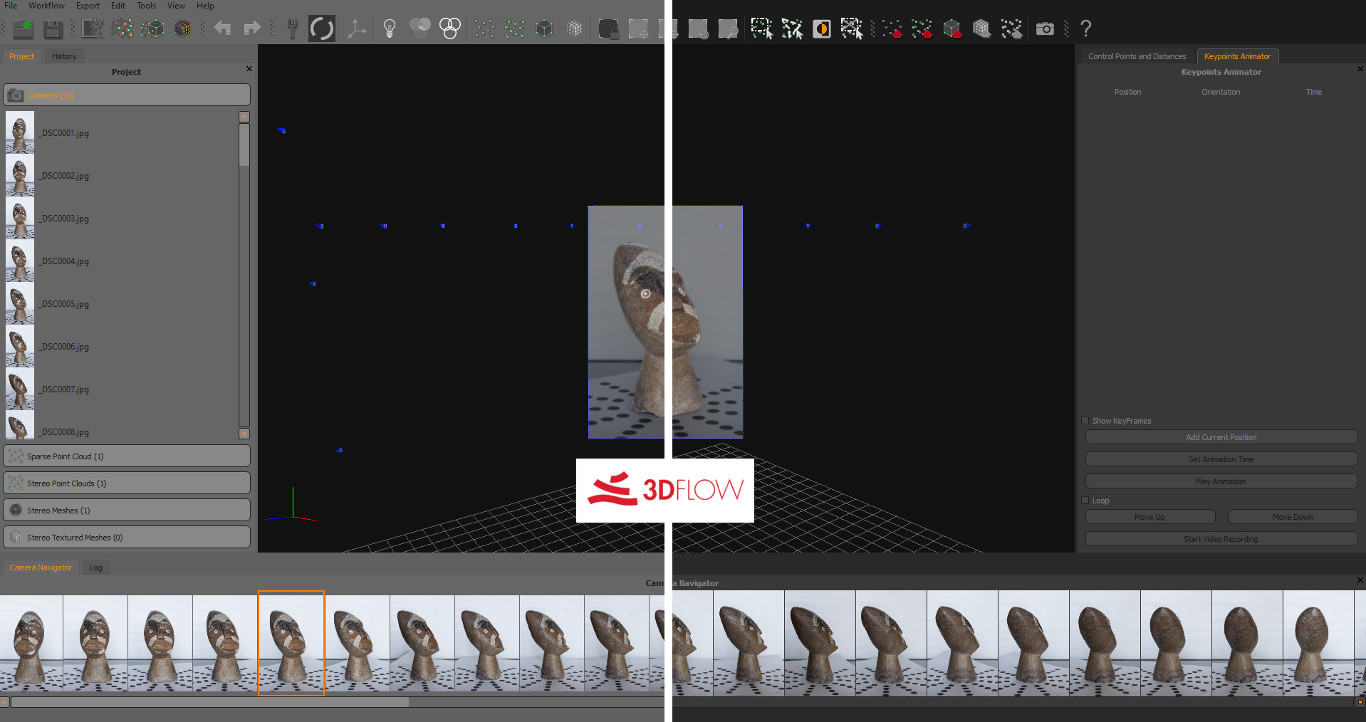Click the save project floppy icon
This screenshot has width=1366, height=722.
53,29
